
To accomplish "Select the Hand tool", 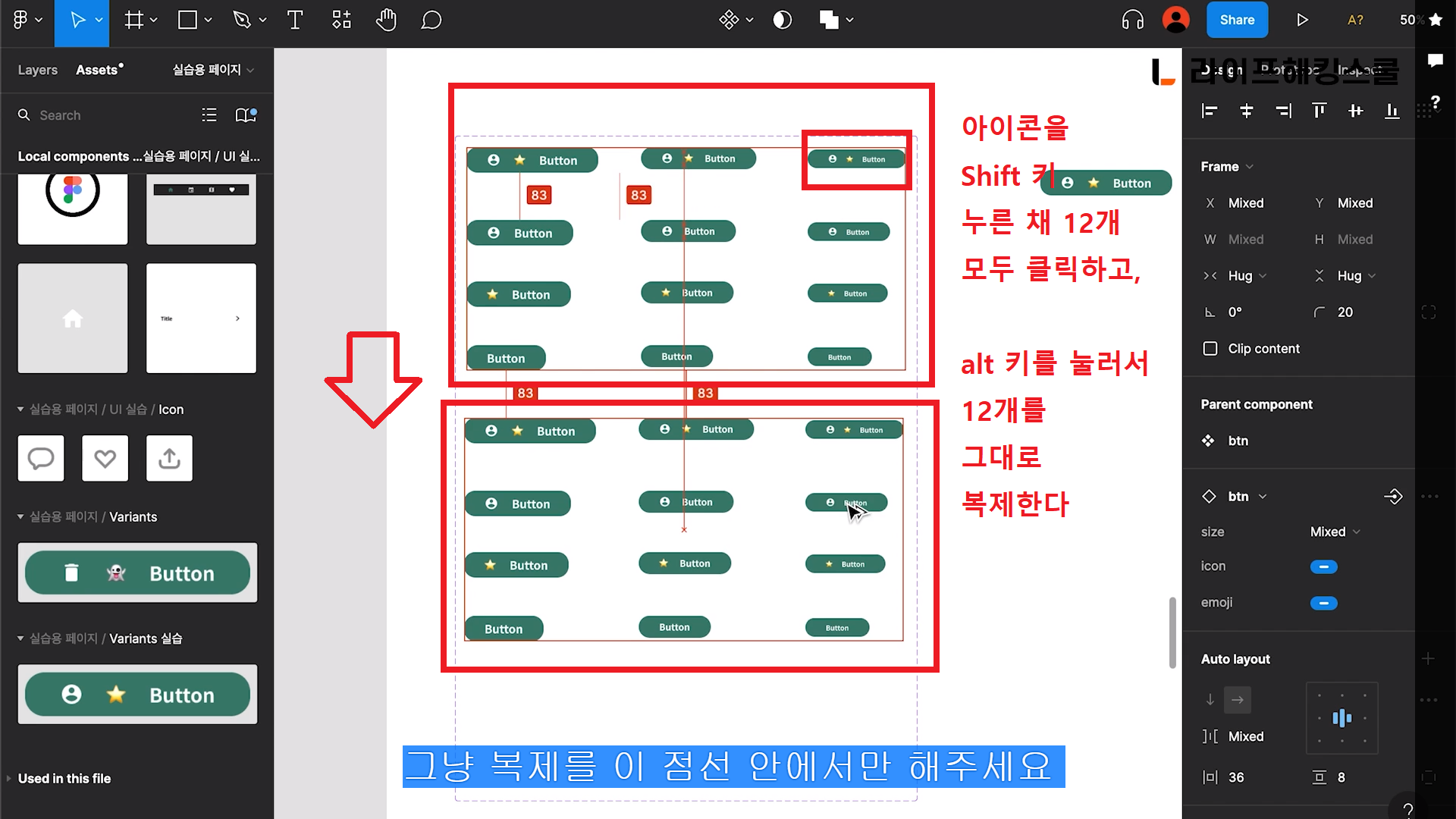I will click(x=386, y=20).
